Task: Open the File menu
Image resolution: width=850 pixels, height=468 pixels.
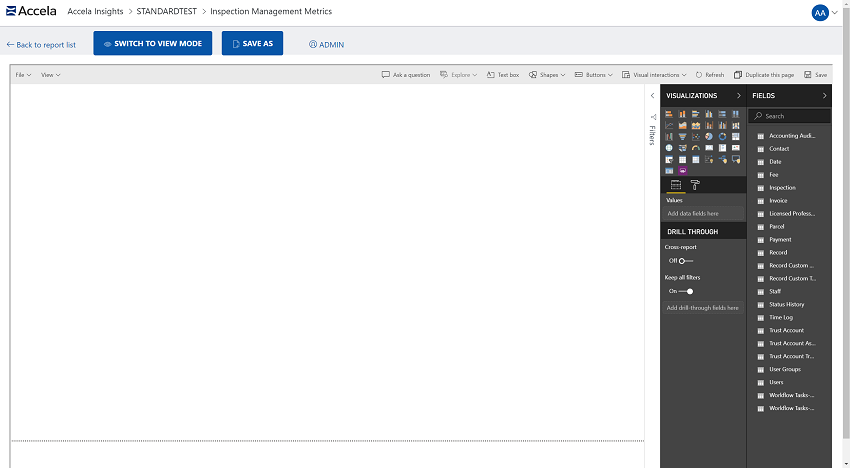Action: click(22, 75)
